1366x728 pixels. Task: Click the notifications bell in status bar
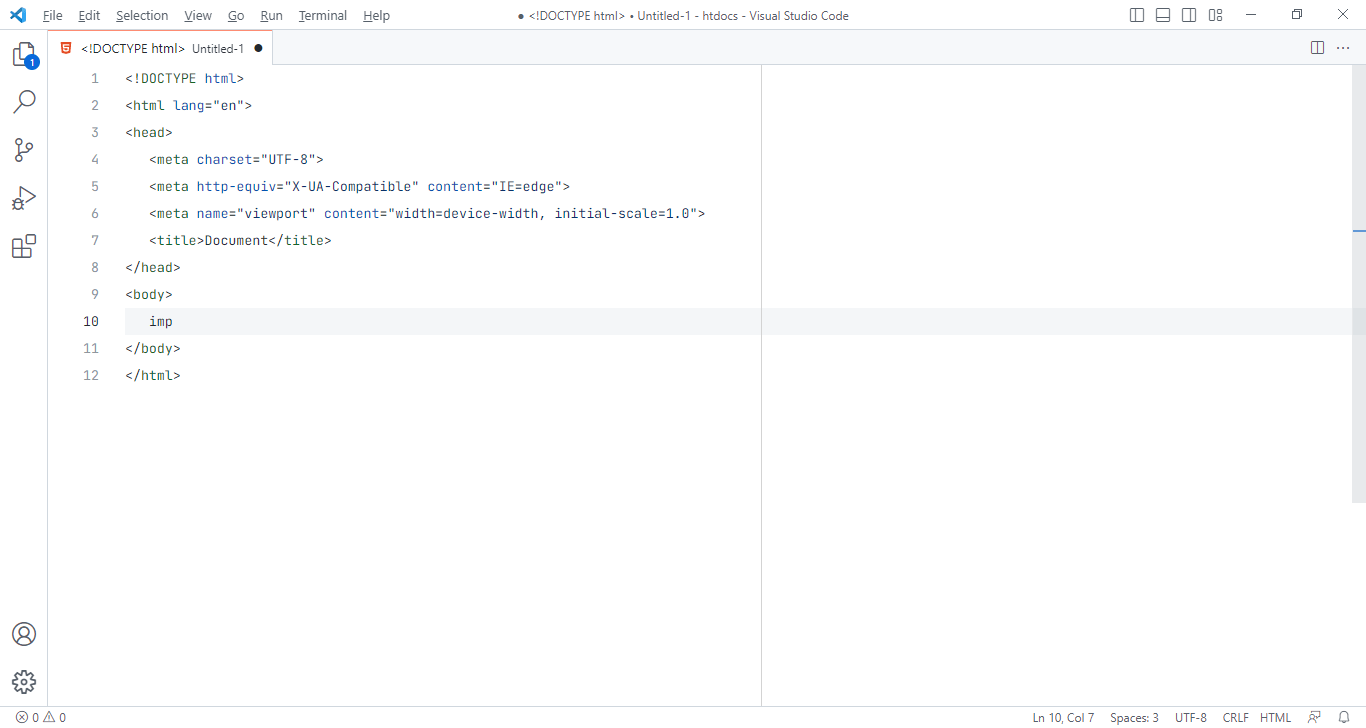click(1344, 717)
